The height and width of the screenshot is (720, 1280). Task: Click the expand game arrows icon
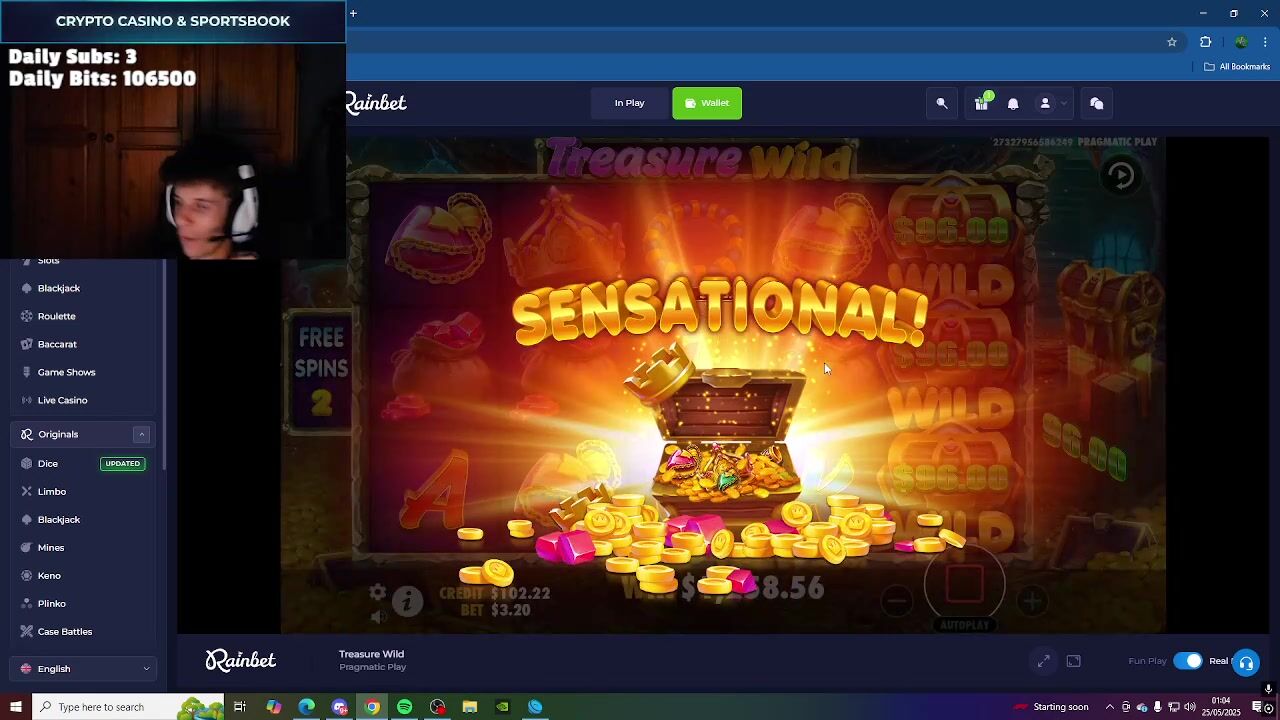(1043, 661)
